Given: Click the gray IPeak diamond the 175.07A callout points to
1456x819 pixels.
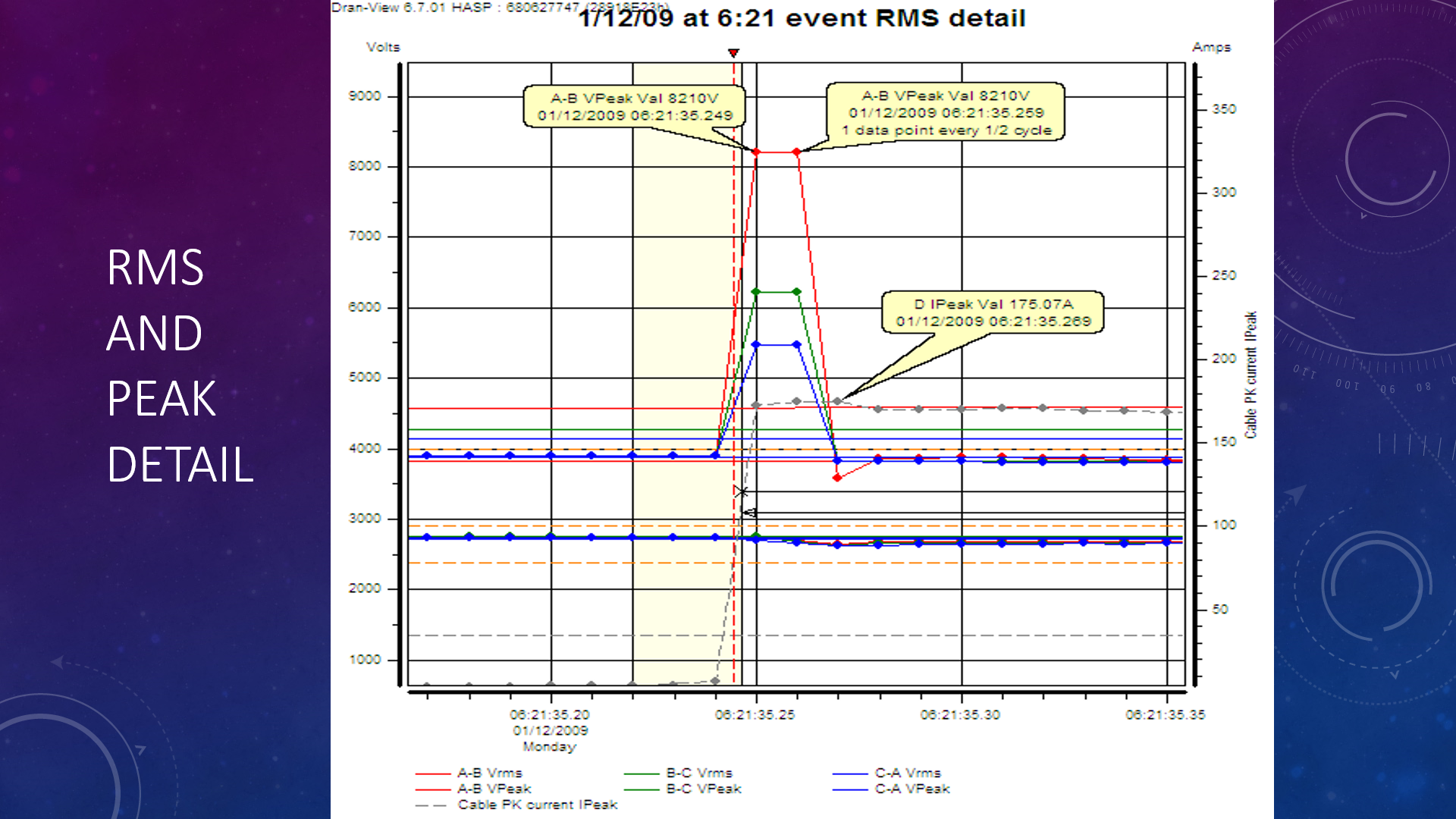Looking at the screenshot, I should 837,401.
